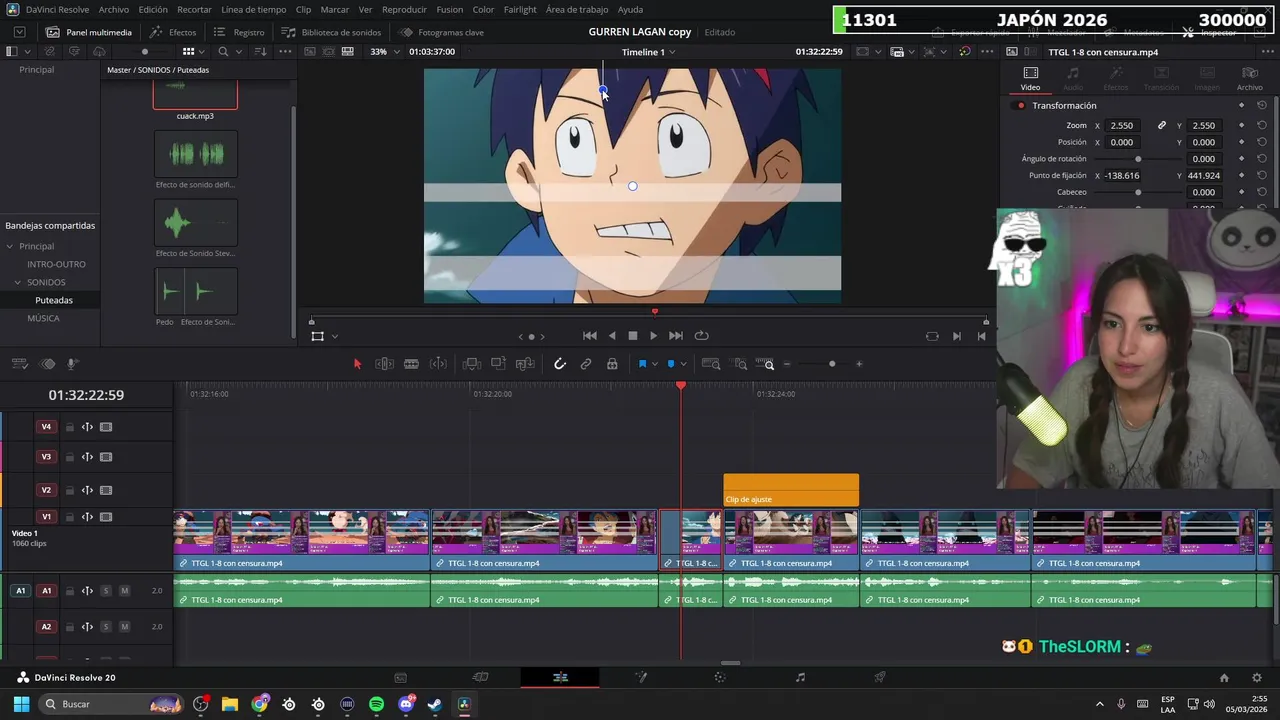Open marker color dropdown arrow
This screenshot has height=720, width=1280.
(683, 364)
